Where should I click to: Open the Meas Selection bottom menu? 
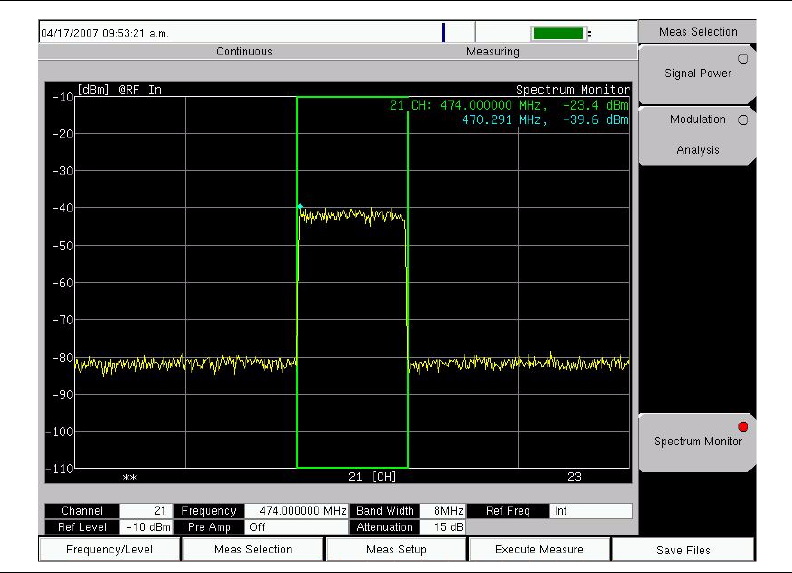pyautogui.click(x=253, y=549)
